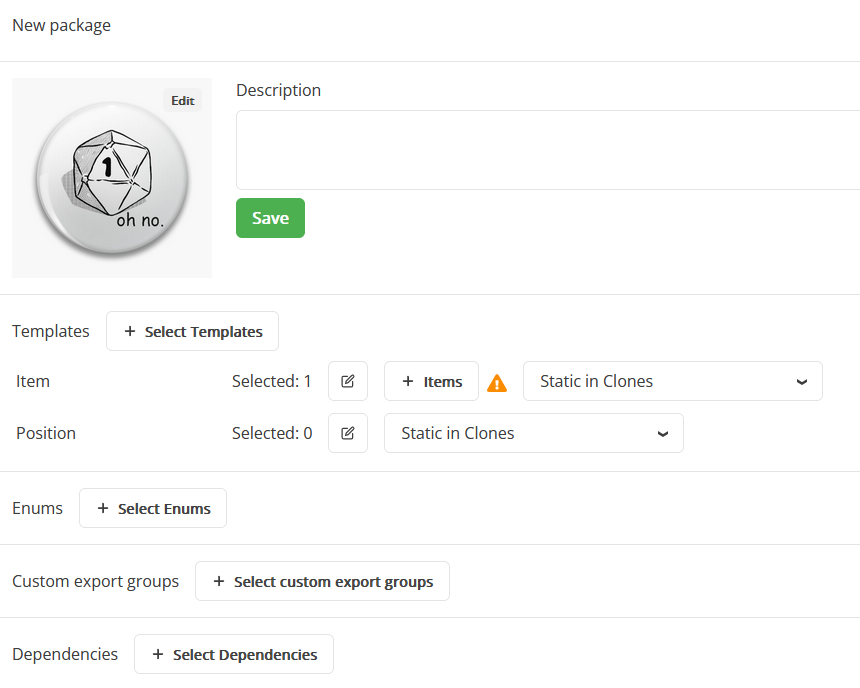
Task: Save the package description
Action: [270, 218]
